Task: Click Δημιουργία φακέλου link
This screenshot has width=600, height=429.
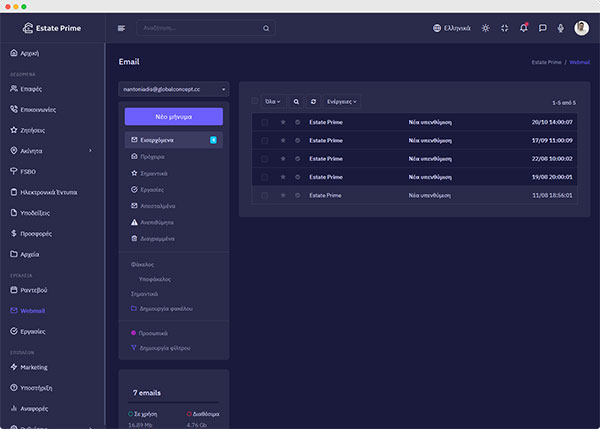Action: click(x=162, y=308)
